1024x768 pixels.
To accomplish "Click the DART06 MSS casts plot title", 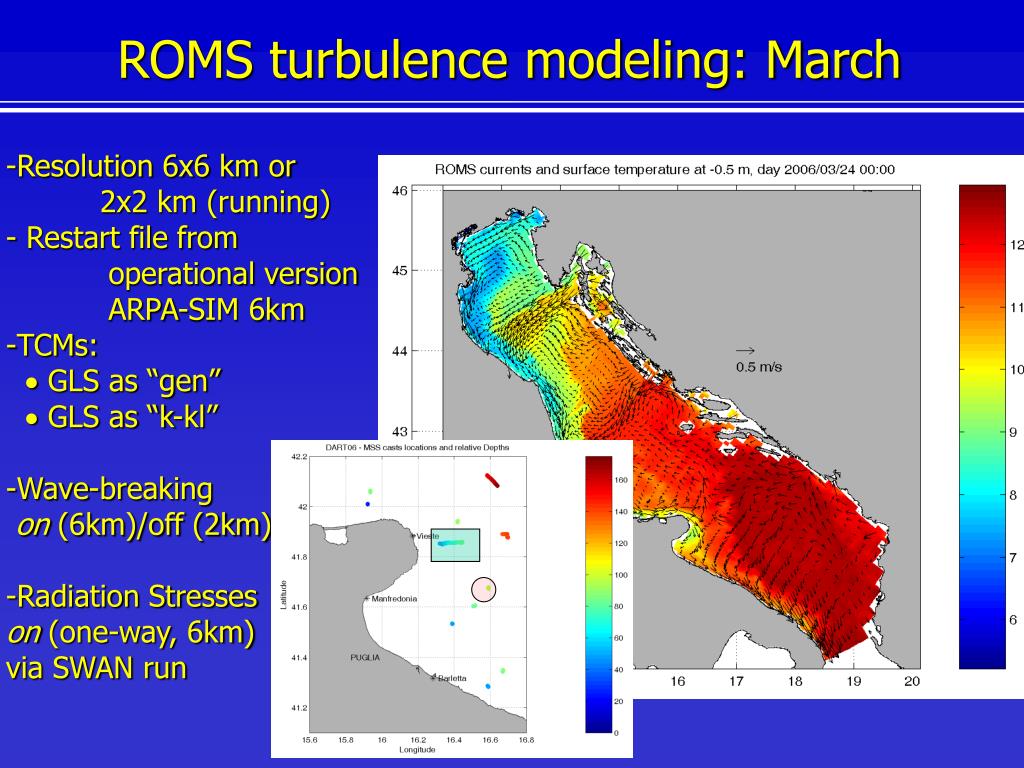I will (x=417, y=447).
